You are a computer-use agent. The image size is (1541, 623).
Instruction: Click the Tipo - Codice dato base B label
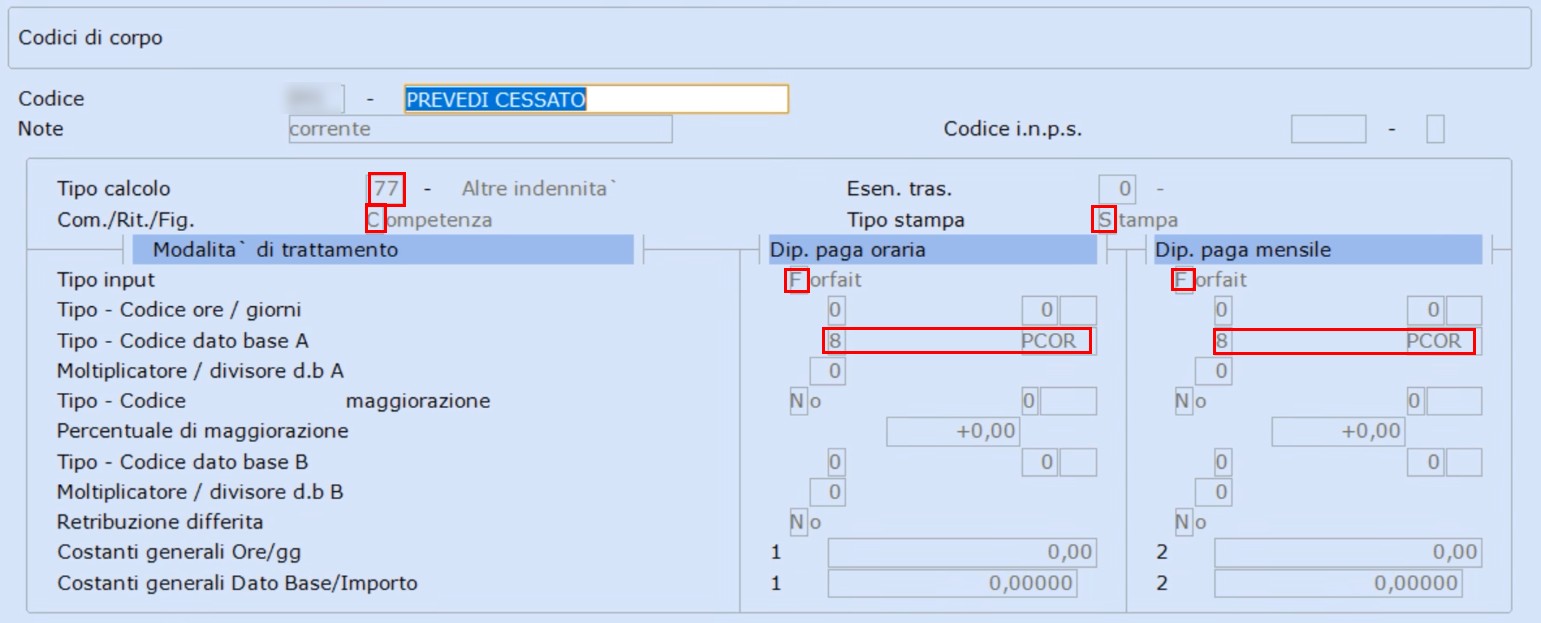pos(183,462)
